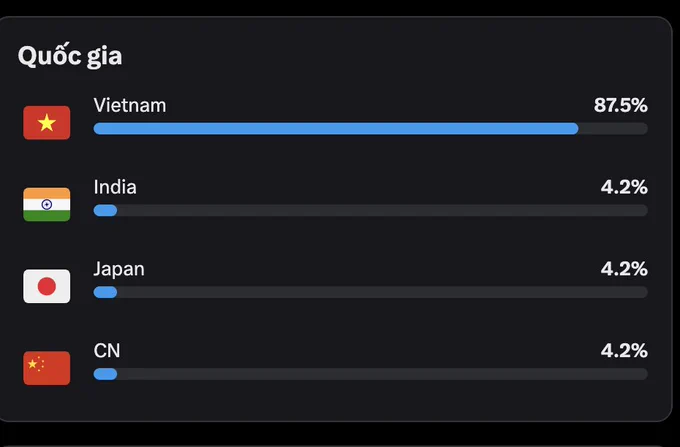Click the empty gray track of India bar
The height and width of the screenshot is (447, 680).
(382, 211)
